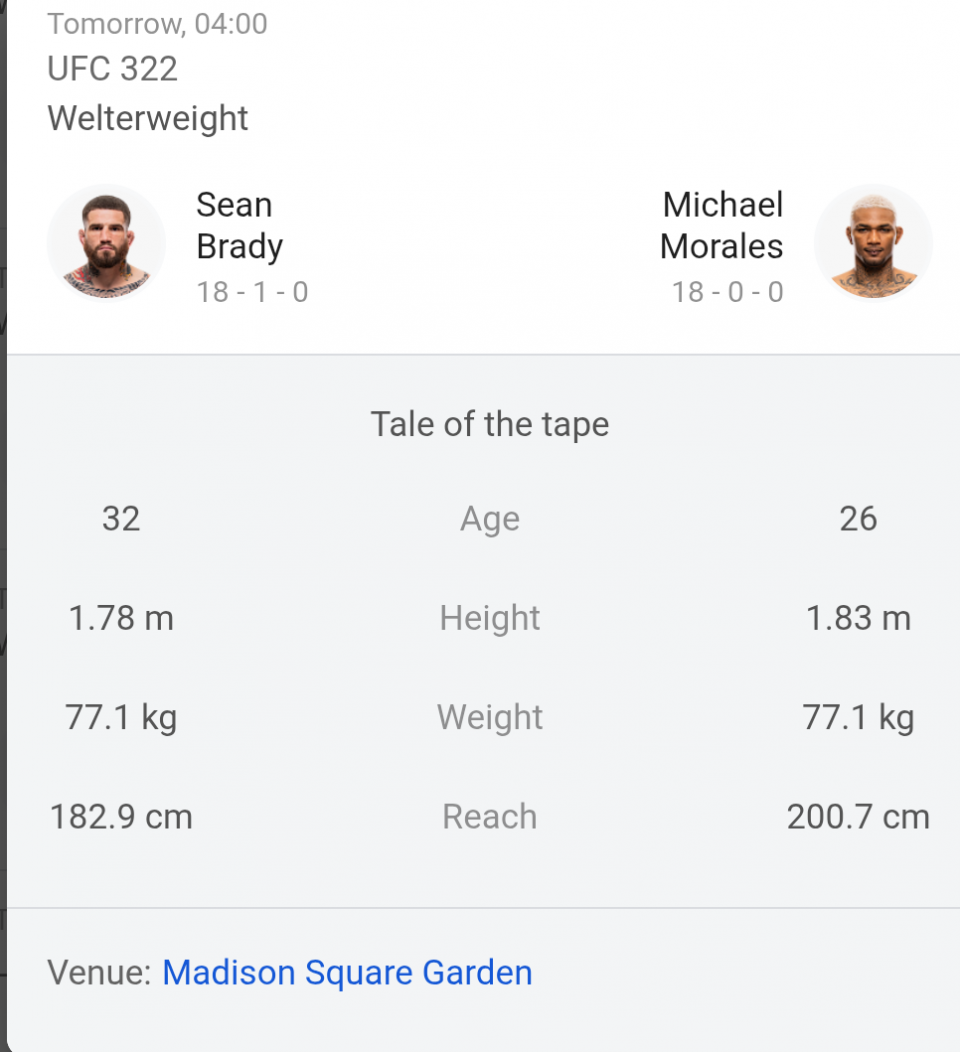Click Sean Brady's fighter photo
The height and width of the screenshot is (1052, 960).
point(106,242)
